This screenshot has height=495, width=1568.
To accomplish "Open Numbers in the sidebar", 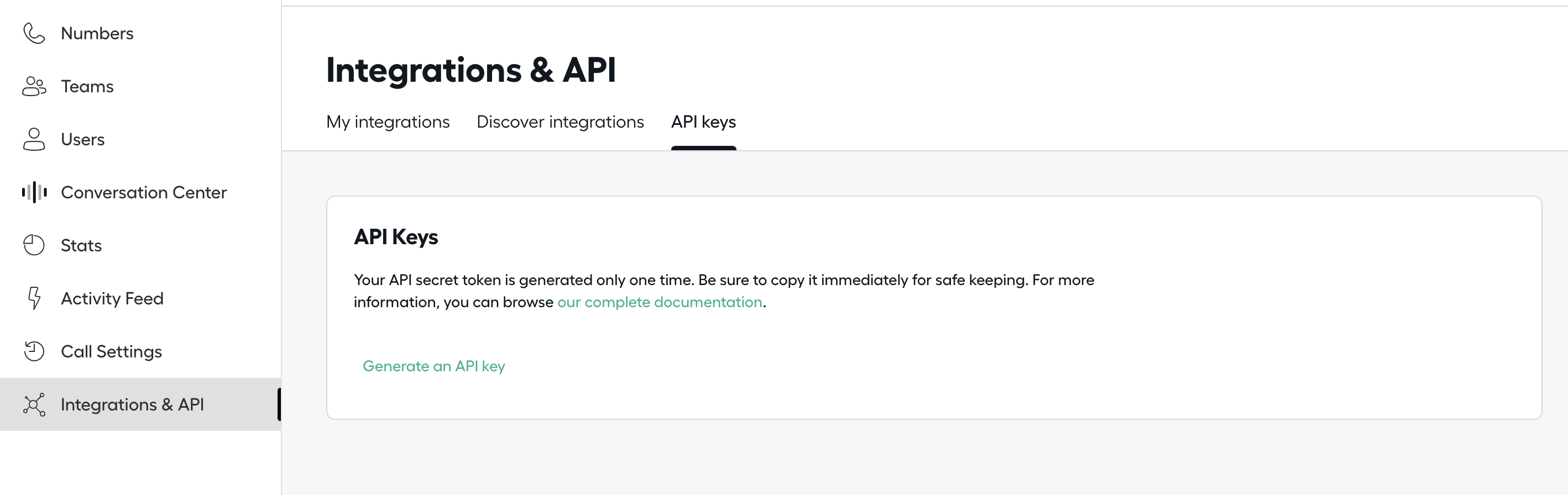I will coord(140,34).
